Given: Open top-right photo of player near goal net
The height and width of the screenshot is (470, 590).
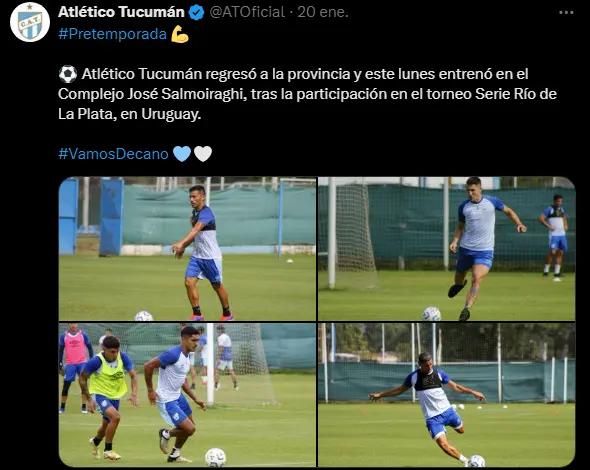Looking at the screenshot, I should point(447,249).
